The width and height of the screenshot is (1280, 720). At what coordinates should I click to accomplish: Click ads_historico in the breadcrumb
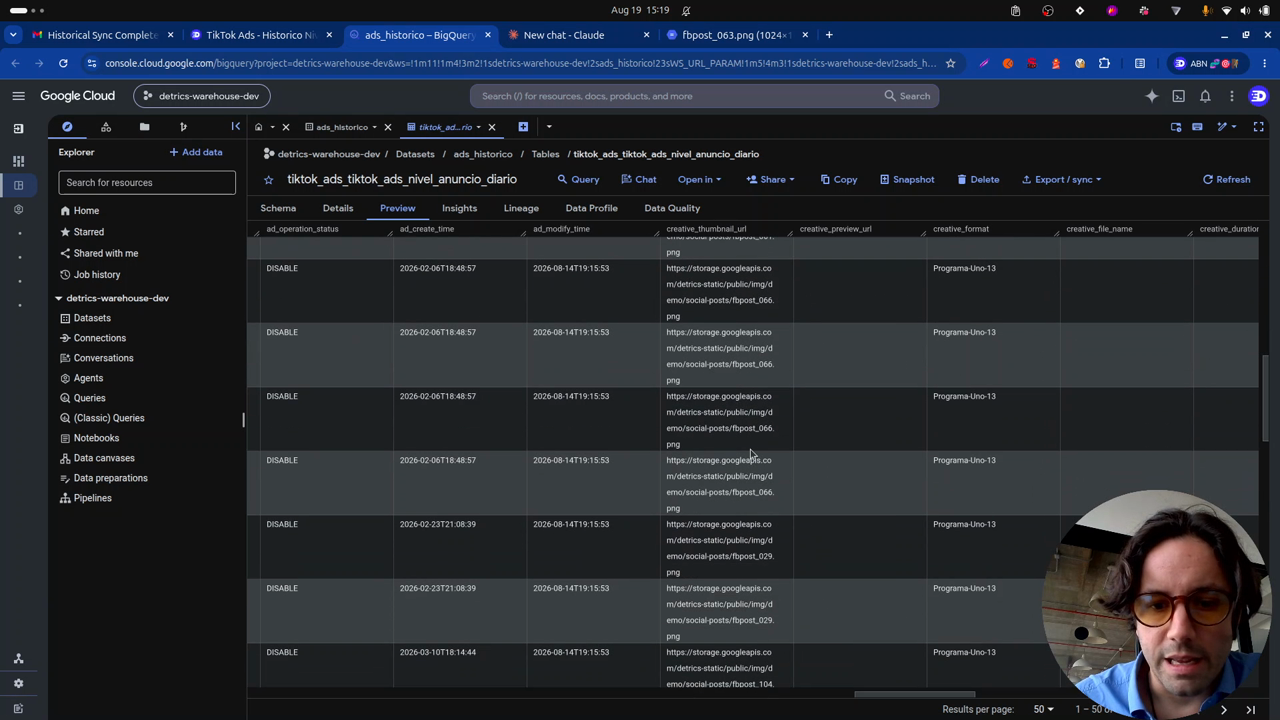(x=483, y=154)
